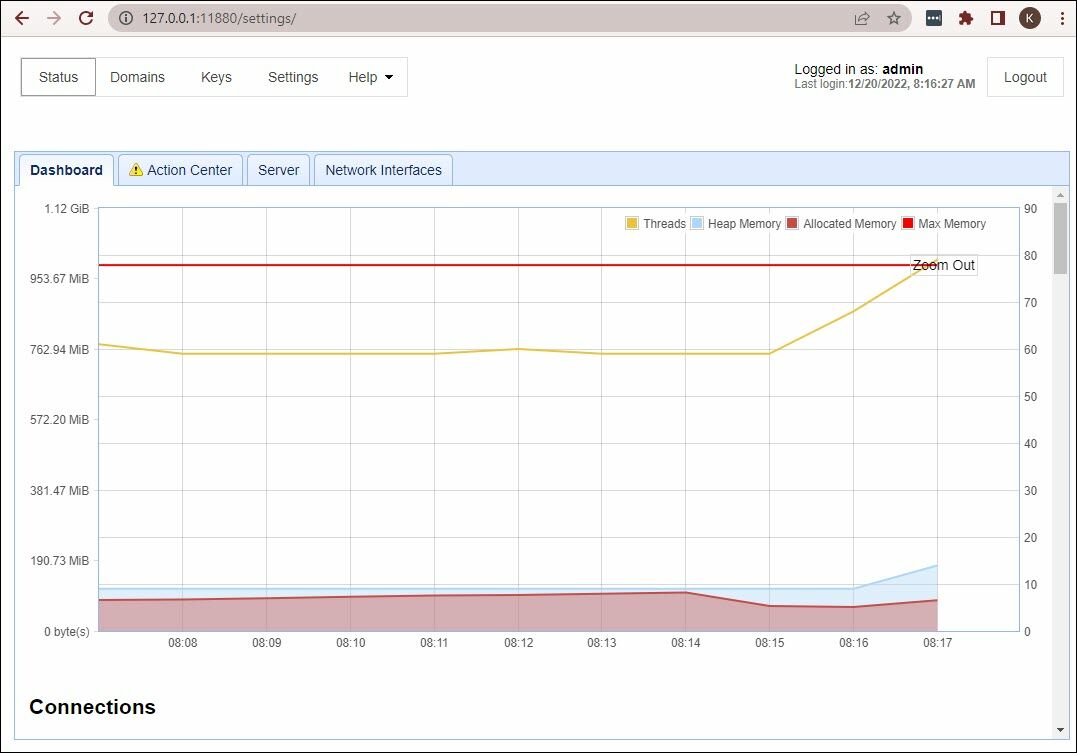Click the 08:08 time axis label
1077x753 pixels.
tap(183, 642)
